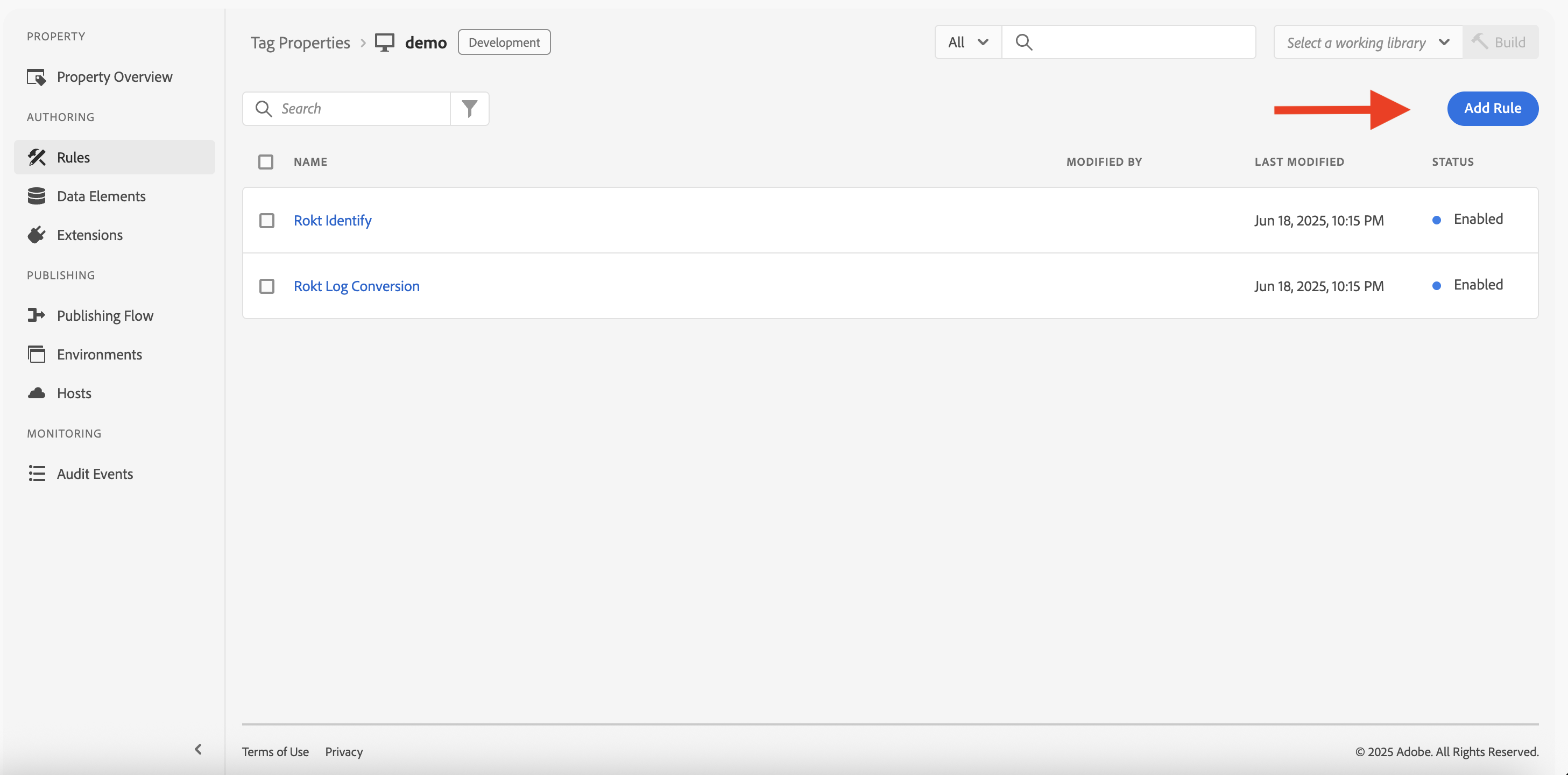The height and width of the screenshot is (775, 1568).
Task: Sort by the MODIFIED BY column header
Action: tap(1104, 162)
